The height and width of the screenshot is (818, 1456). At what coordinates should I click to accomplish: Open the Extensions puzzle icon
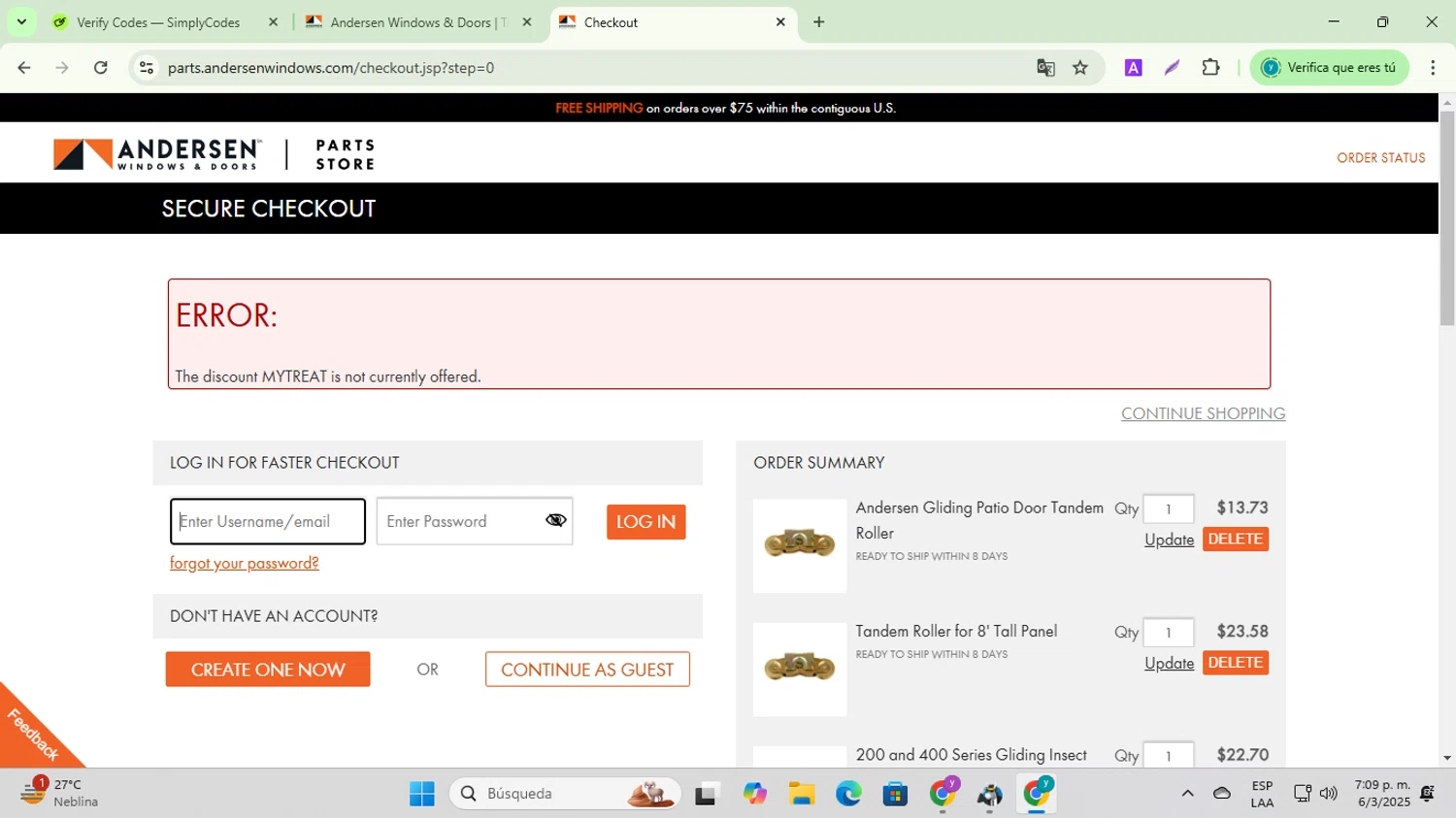(1210, 68)
